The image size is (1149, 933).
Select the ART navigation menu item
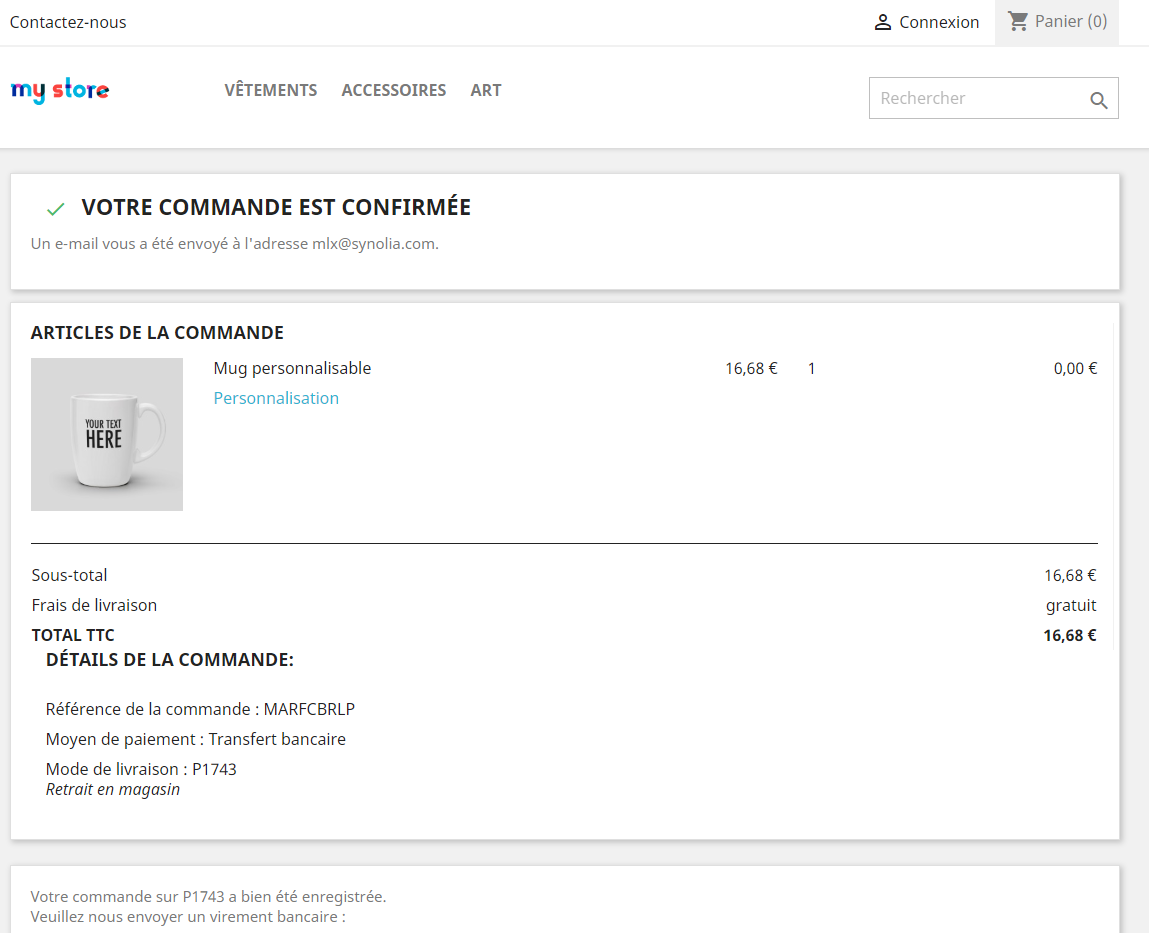click(486, 90)
